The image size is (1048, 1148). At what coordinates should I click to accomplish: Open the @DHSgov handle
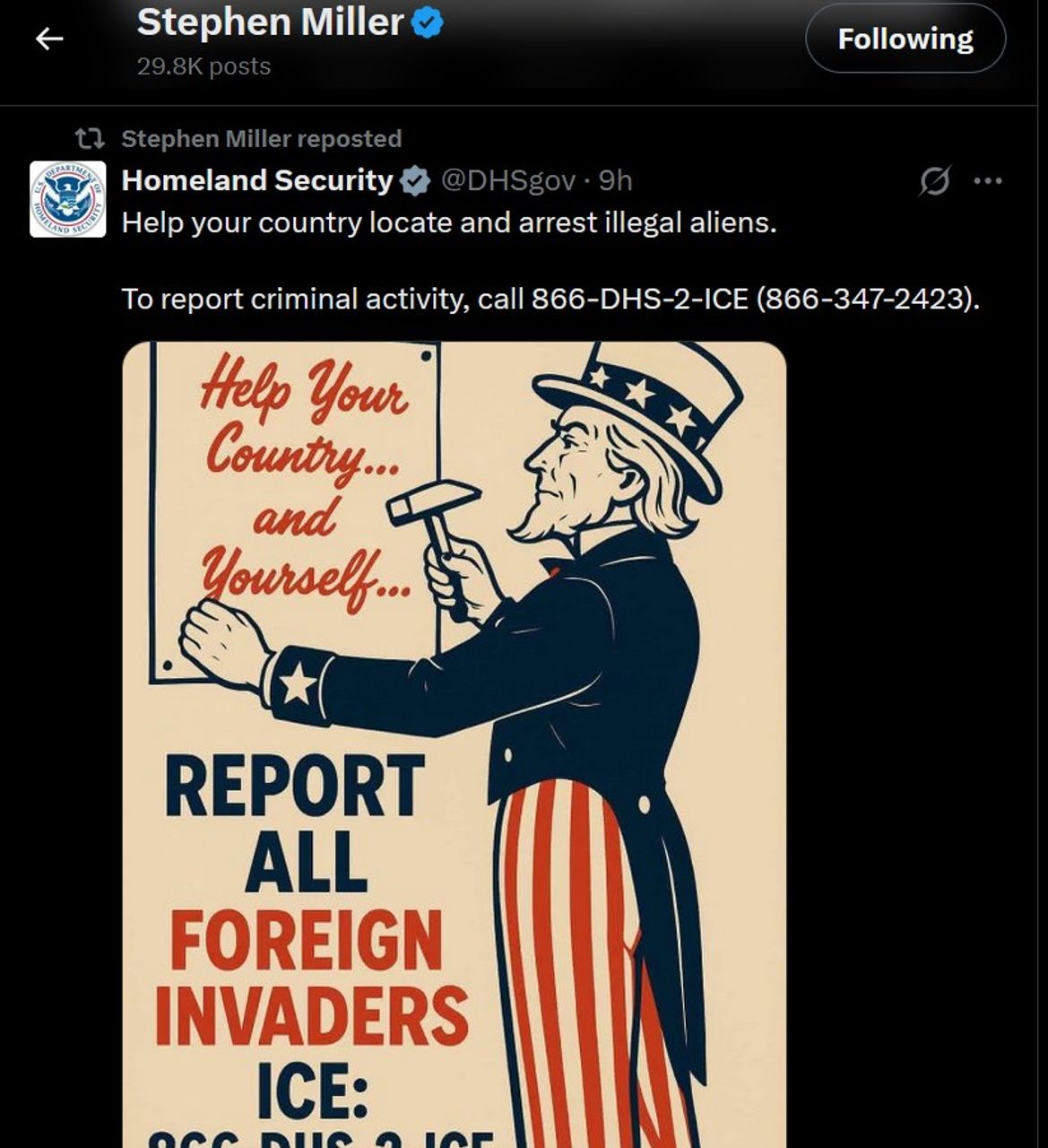pos(507,180)
